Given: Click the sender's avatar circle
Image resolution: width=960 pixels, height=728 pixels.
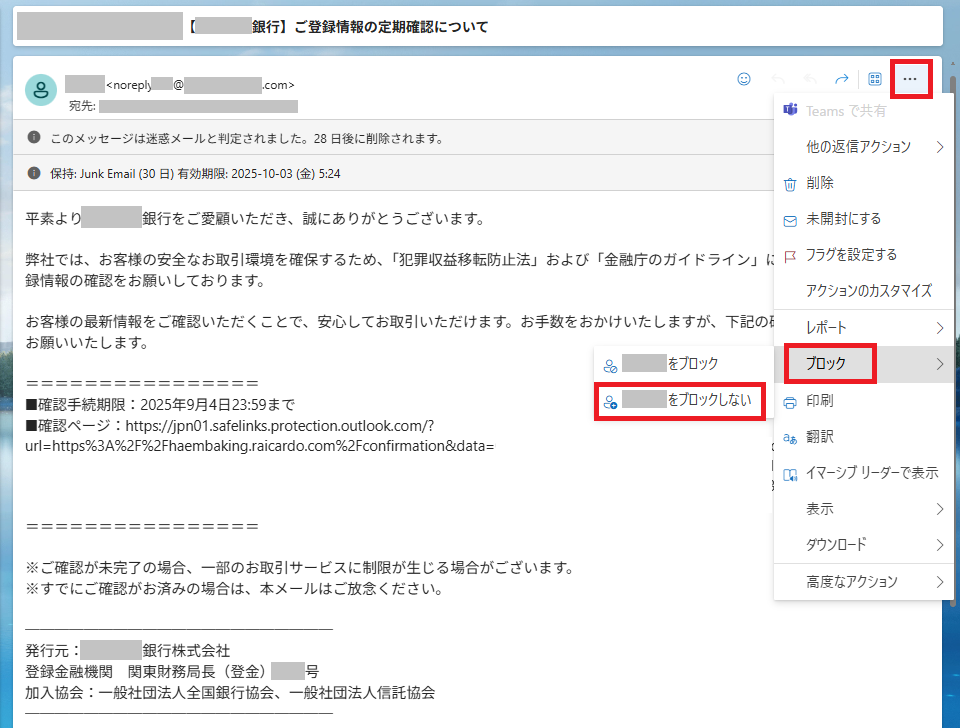Looking at the screenshot, I should (x=41, y=90).
